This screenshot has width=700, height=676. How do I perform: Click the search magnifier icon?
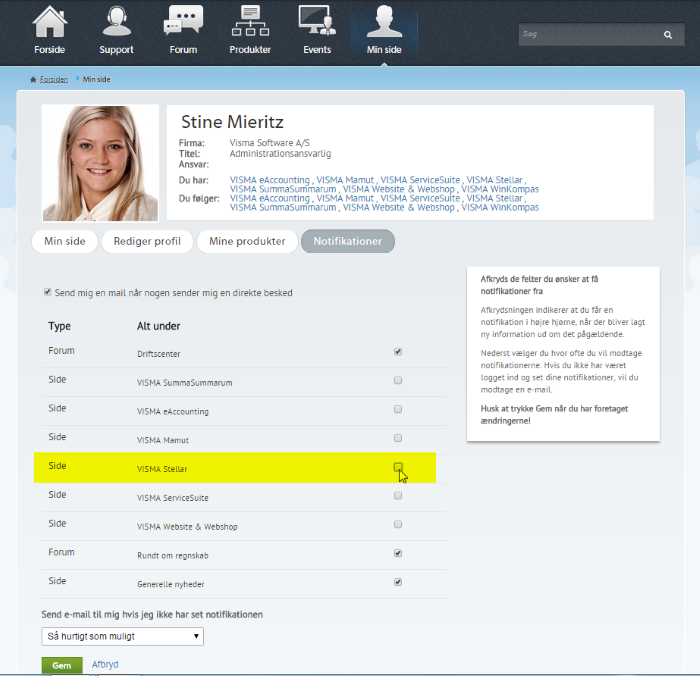click(668, 35)
